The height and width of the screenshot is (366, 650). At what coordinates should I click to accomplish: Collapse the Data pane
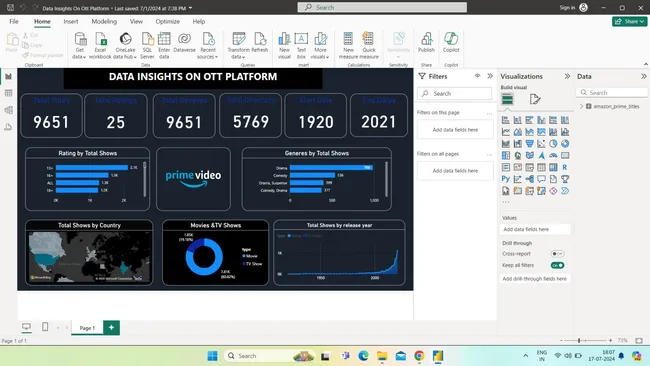click(643, 76)
